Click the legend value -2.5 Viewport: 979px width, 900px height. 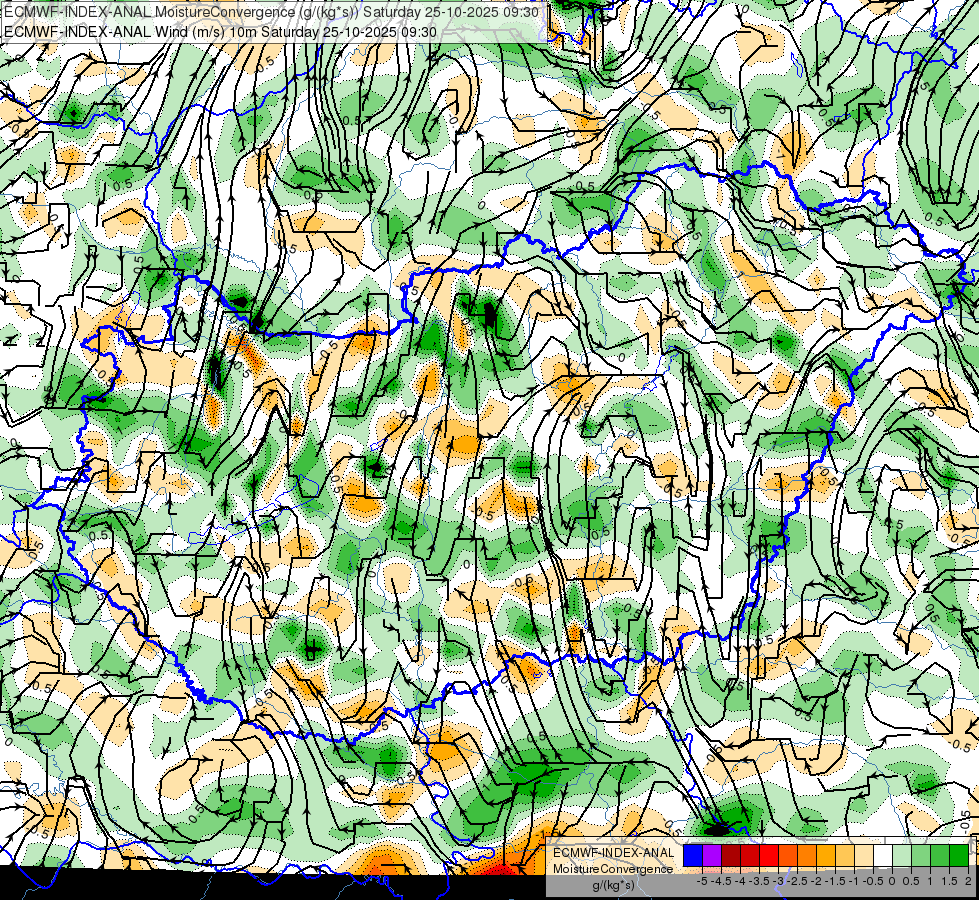796,881
